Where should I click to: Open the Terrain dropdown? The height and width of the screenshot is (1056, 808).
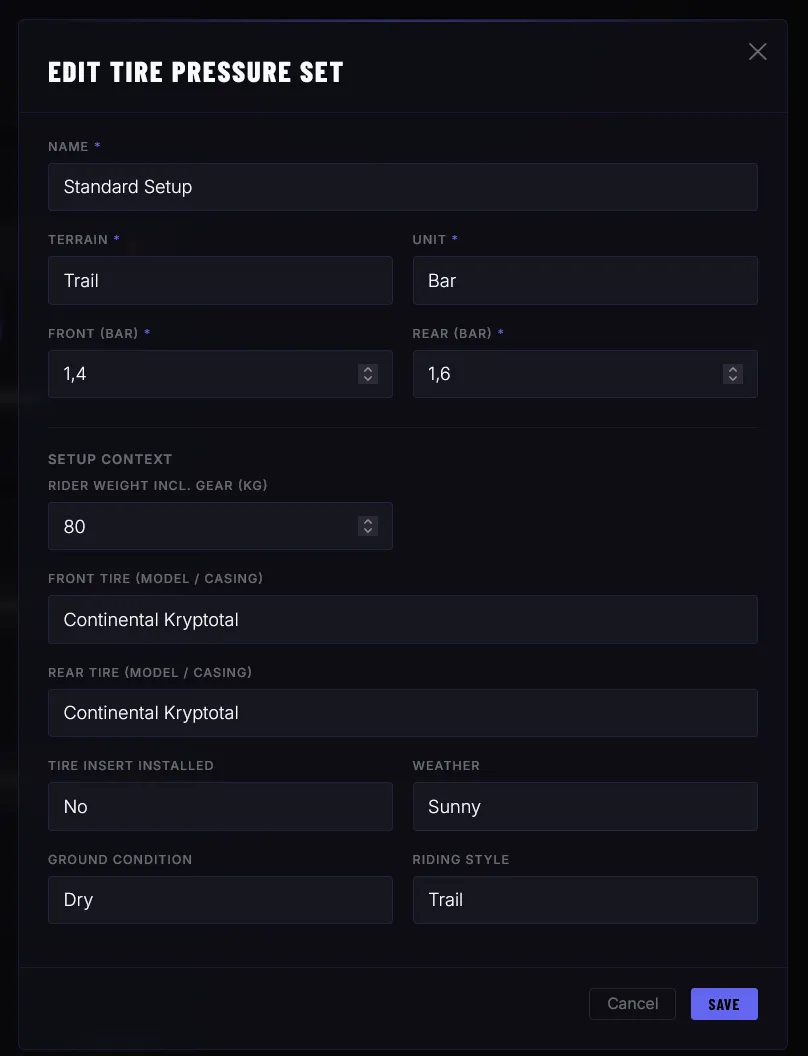point(220,281)
